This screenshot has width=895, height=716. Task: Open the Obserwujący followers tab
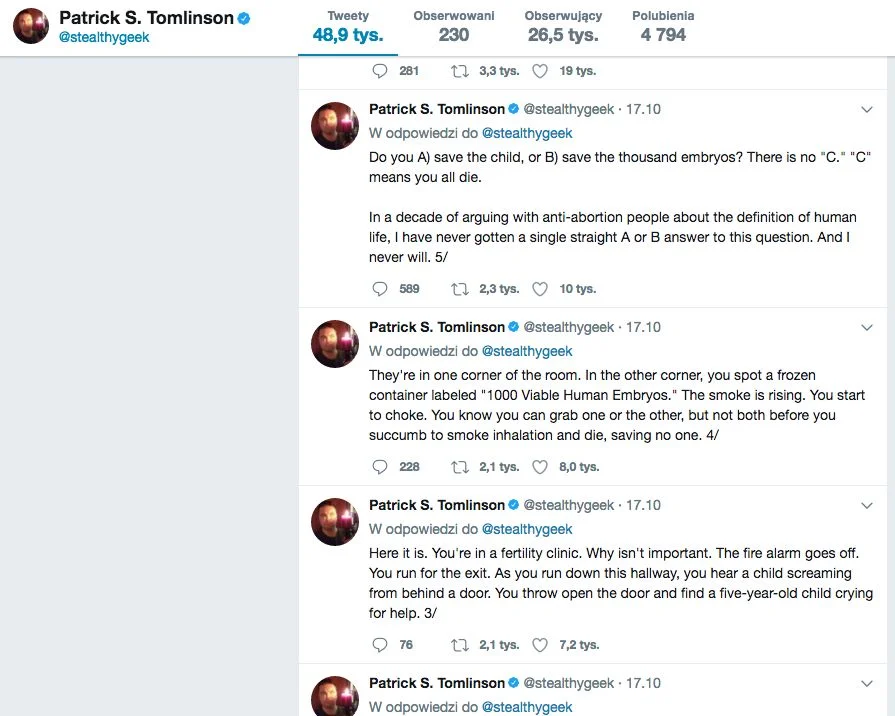(x=563, y=27)
